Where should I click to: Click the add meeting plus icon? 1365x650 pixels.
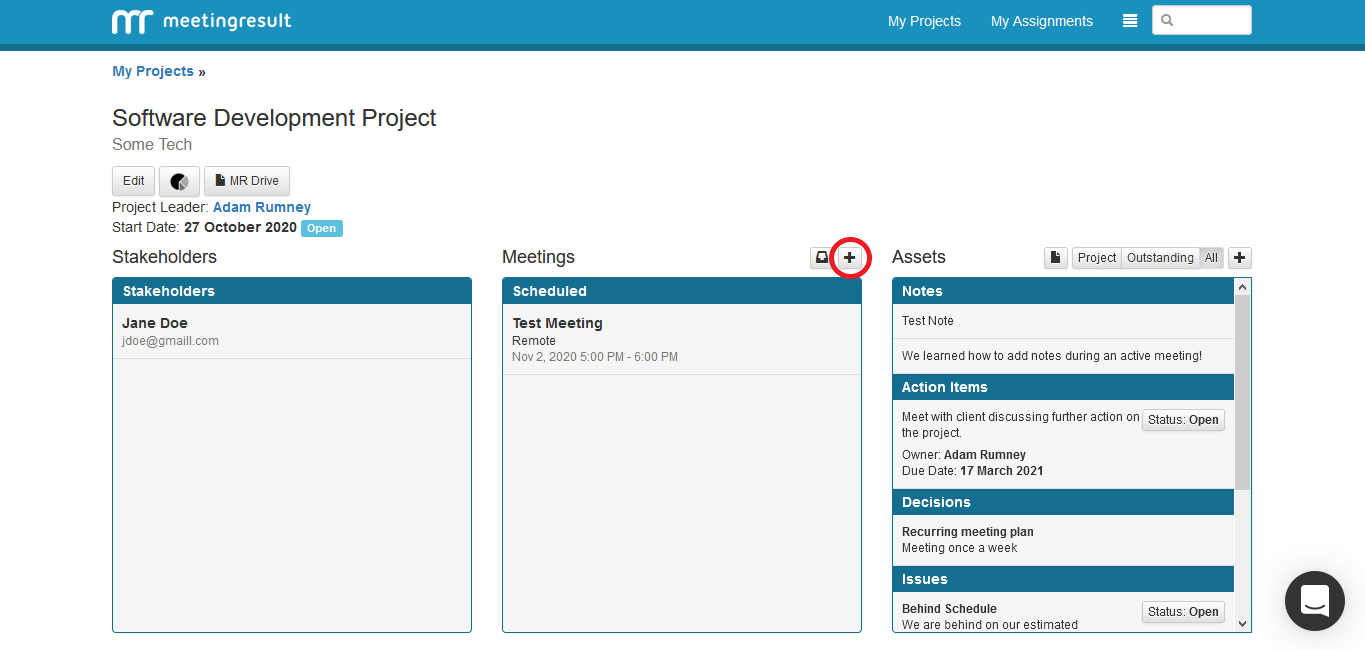tap(849, 258)
